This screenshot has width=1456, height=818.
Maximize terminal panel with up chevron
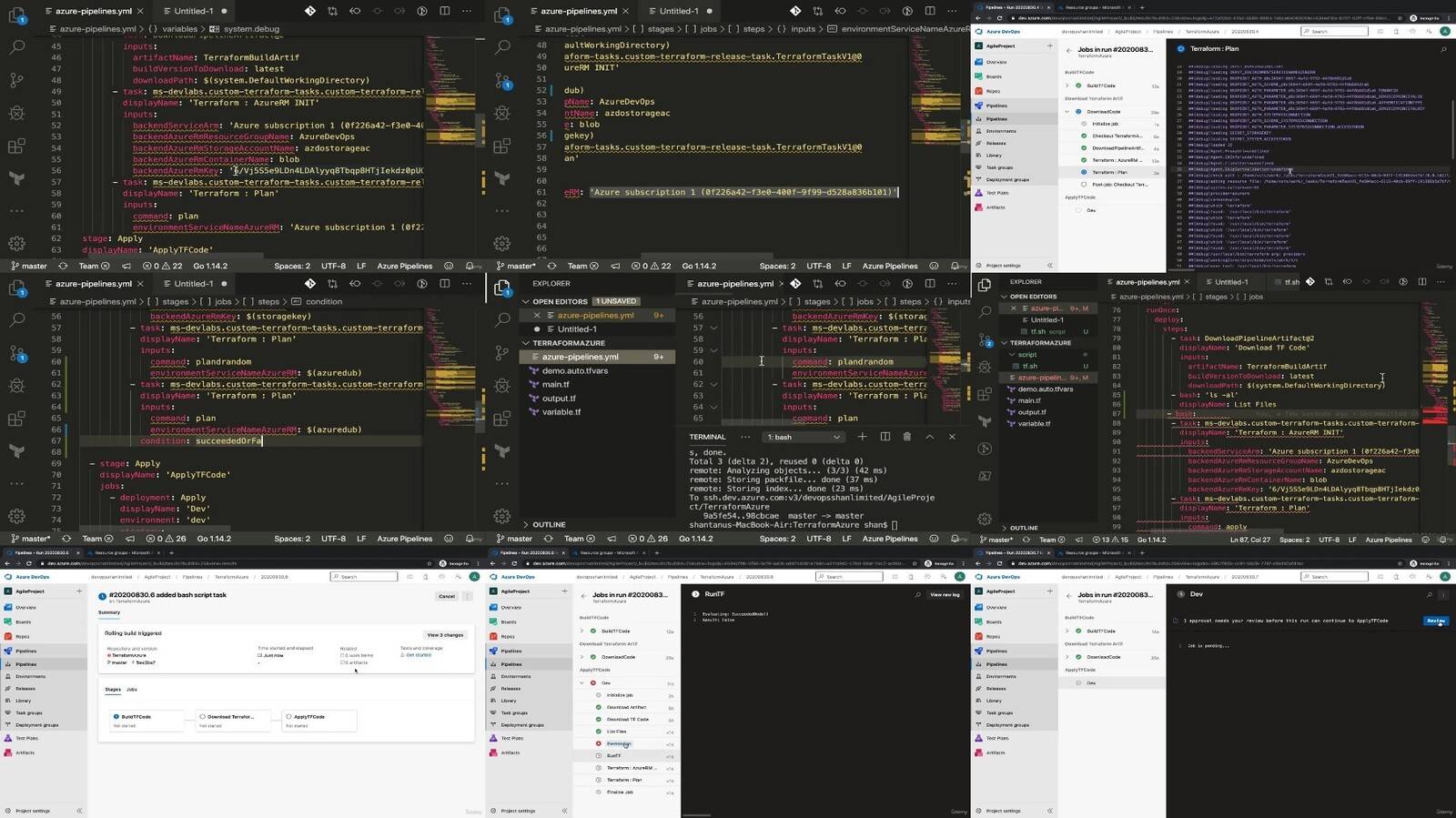(929, 437)
